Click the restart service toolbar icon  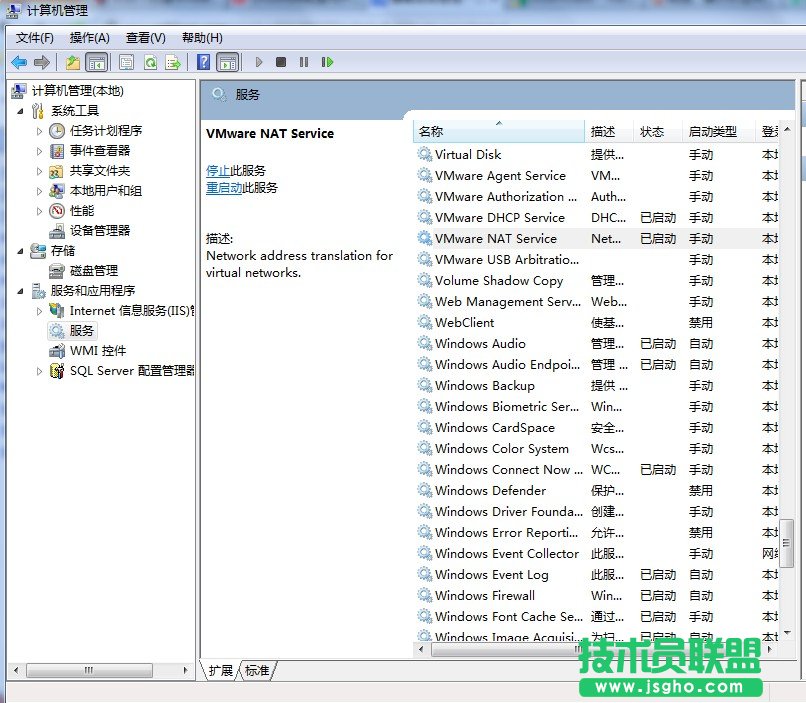click(x=327, y=61)
